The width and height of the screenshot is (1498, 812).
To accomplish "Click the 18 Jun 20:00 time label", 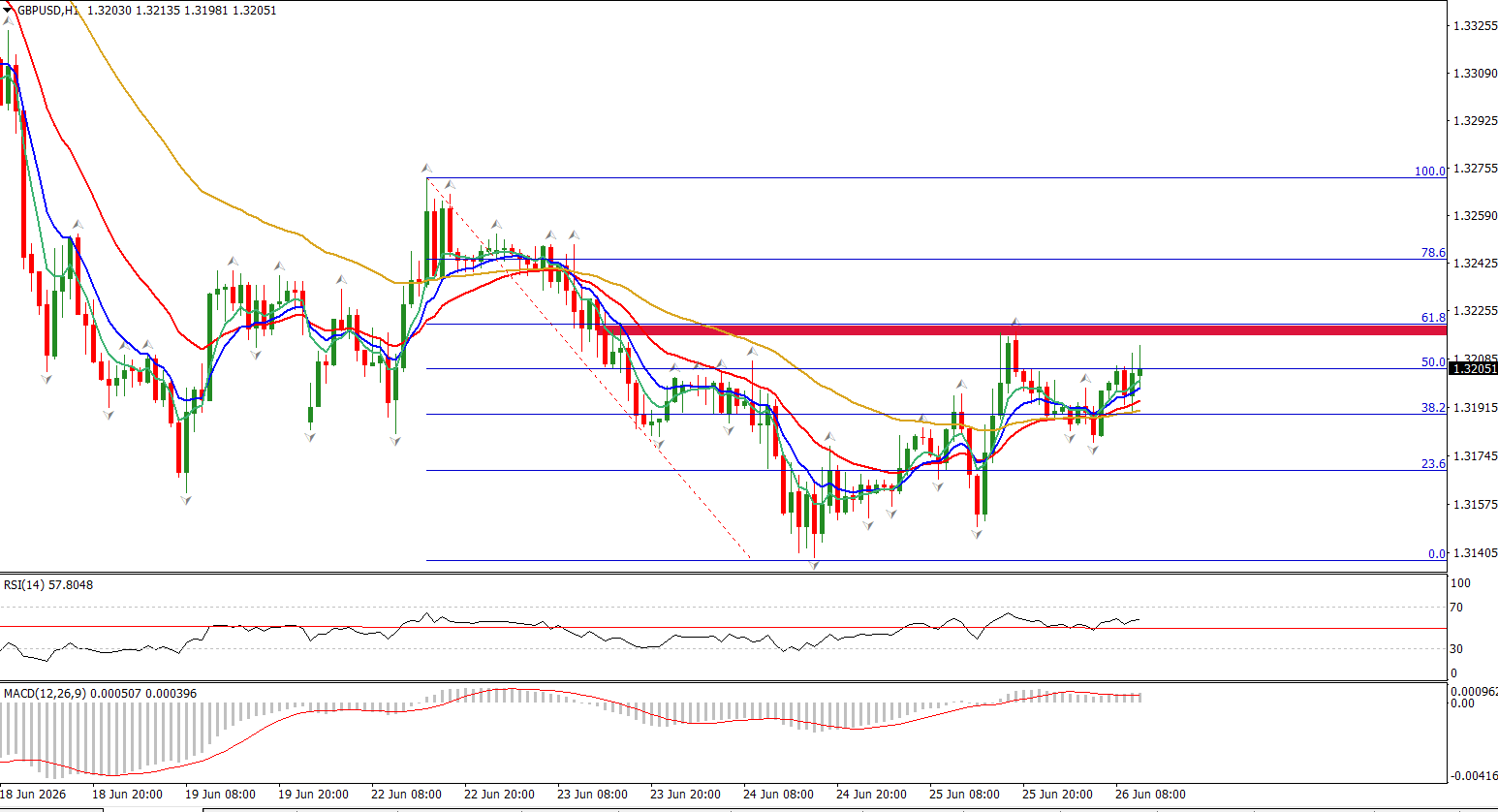I will (127, 795).
